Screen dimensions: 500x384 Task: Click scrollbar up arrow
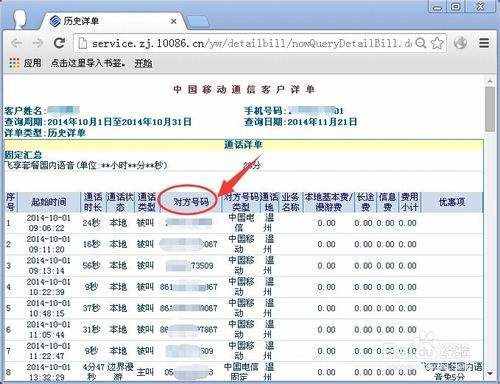click(490, 81)
